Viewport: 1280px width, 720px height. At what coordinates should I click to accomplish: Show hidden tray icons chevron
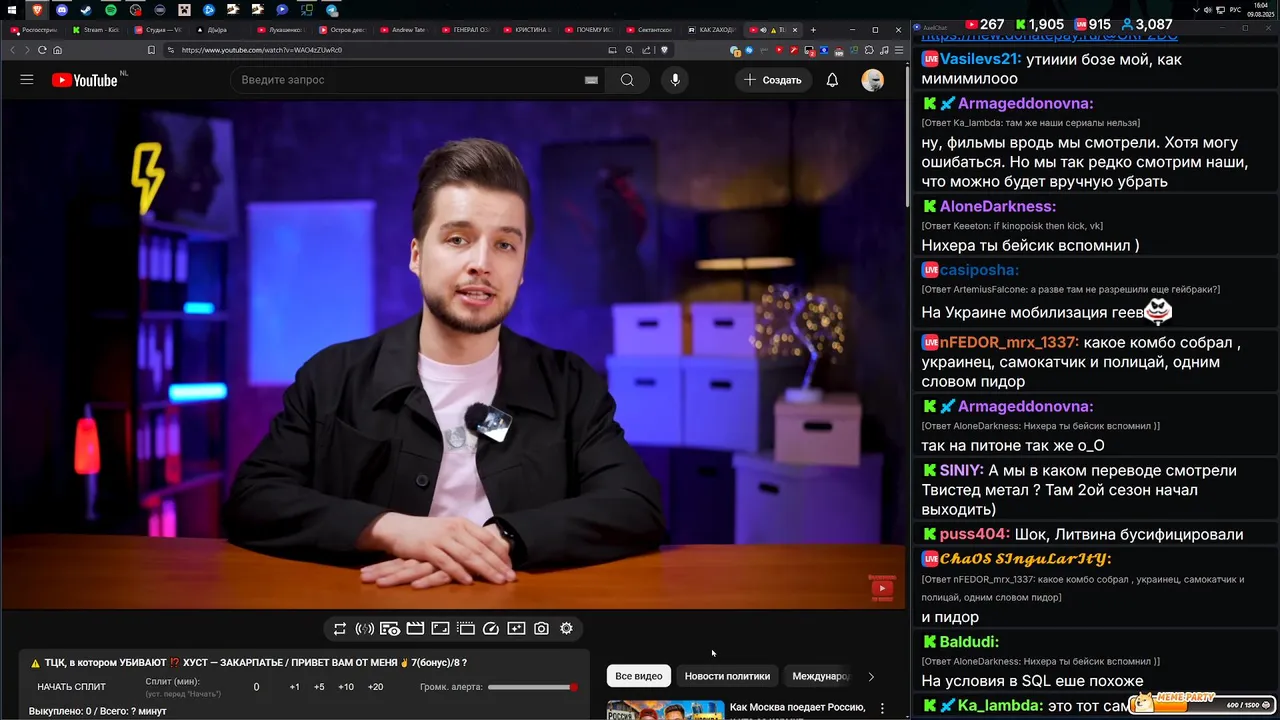pos(1197,10)
